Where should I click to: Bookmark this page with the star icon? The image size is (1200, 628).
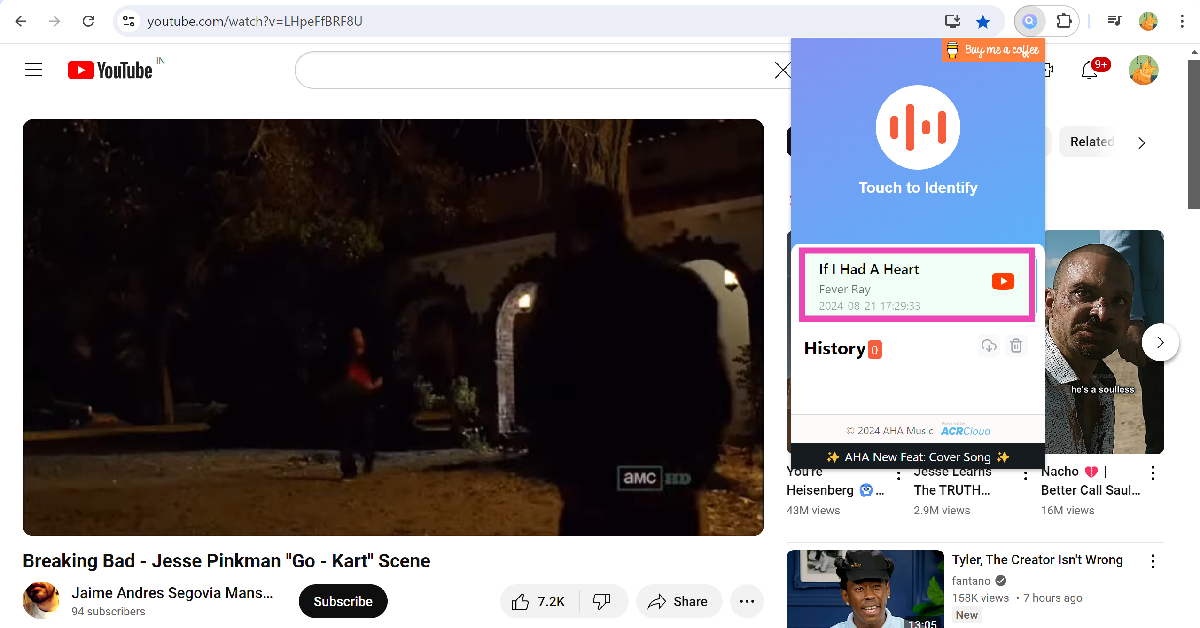pos(983,21)
